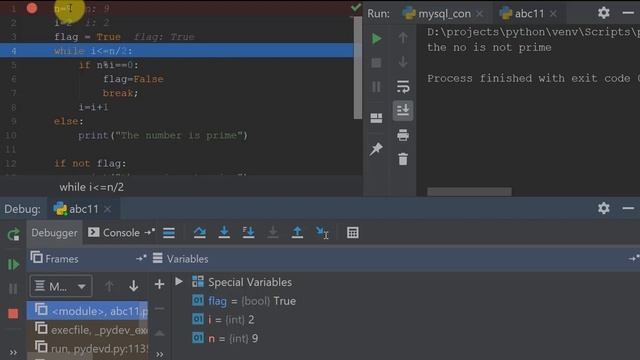640x360 pixels.
Task: Clear all Run console output
Action: (403, 159)
